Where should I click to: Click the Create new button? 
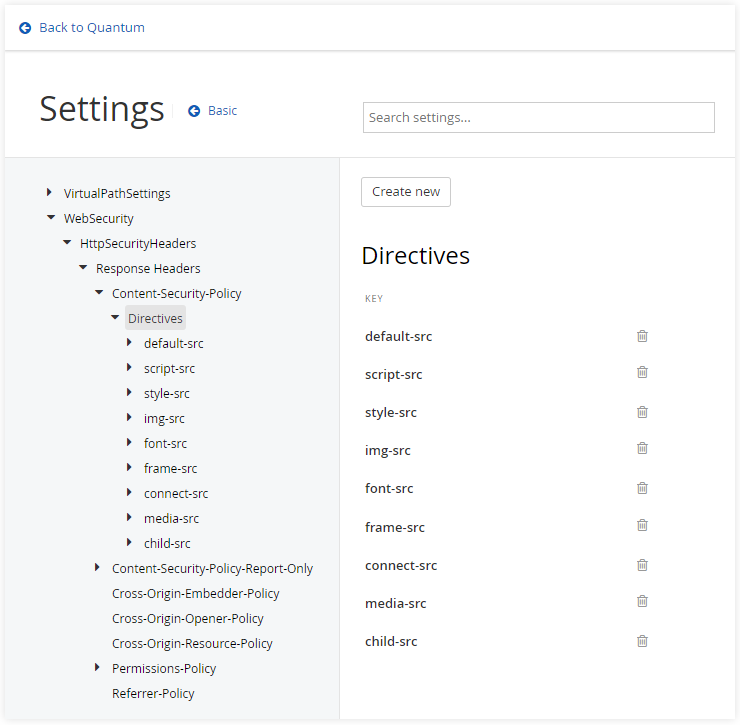click(x=406, y=192)
